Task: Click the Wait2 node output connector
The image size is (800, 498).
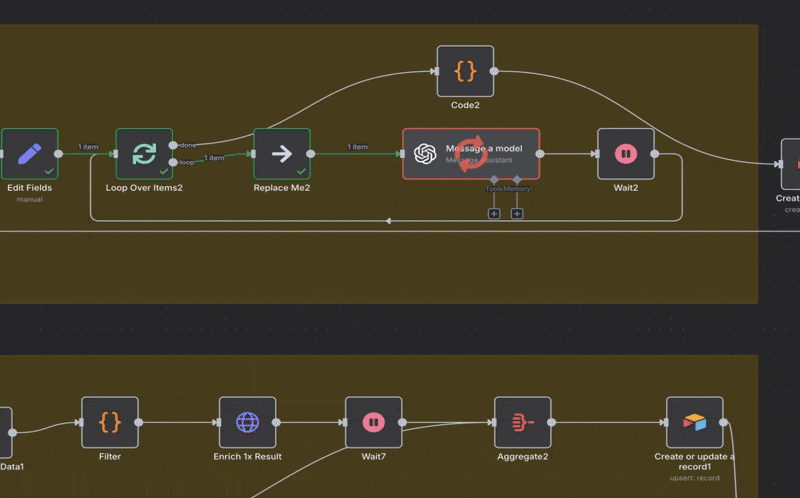Action: point(655,154)
